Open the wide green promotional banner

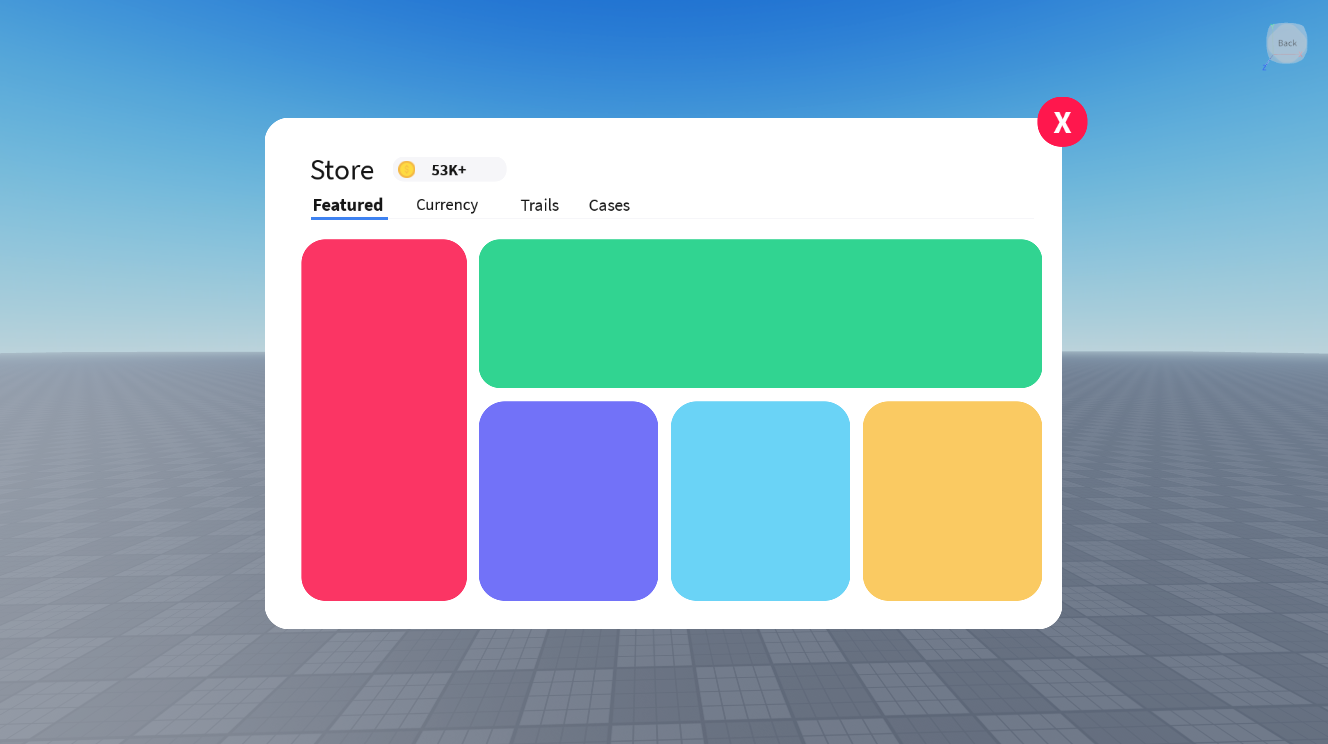[760, 313]
